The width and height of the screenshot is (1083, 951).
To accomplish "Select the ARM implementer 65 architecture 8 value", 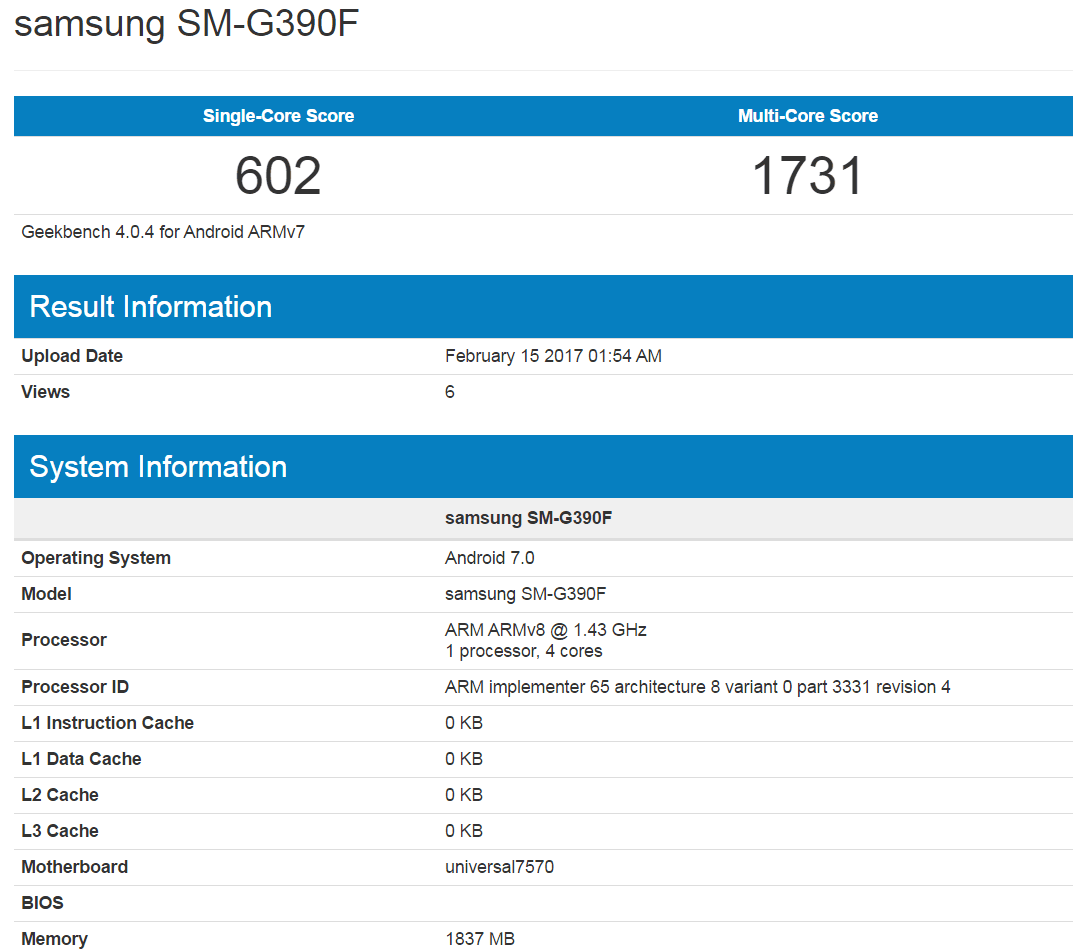I will 698,687.
